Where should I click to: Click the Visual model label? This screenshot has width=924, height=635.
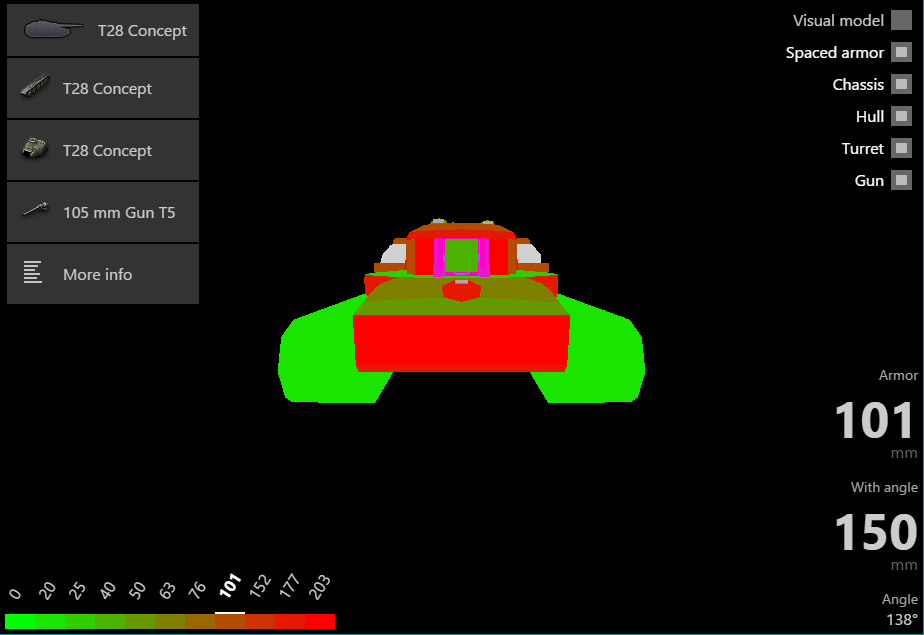tap(838, 21)
